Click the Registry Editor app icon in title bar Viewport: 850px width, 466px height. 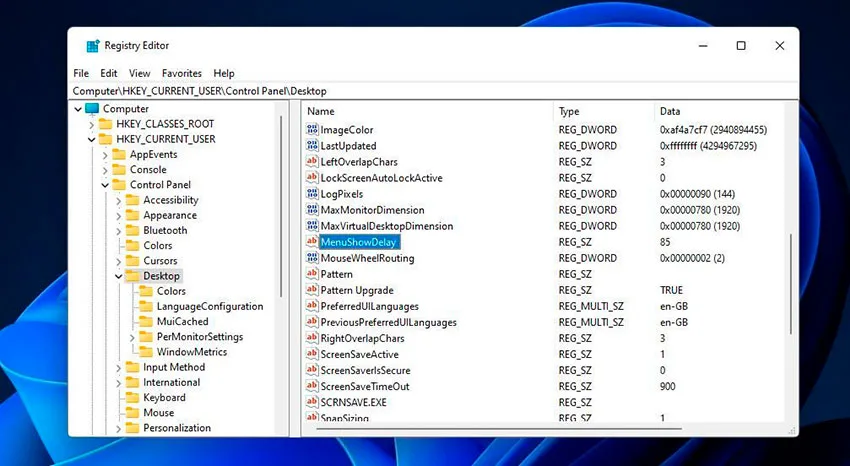tap(93, 46)
